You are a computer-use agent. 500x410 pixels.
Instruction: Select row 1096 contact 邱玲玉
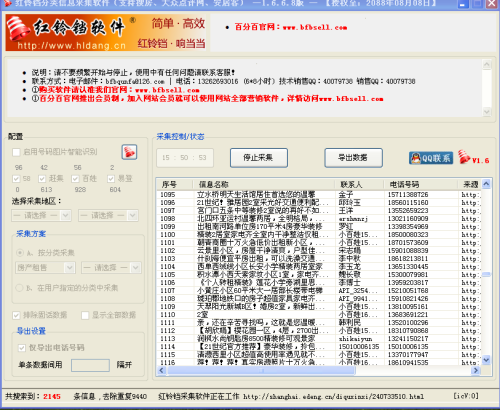point(349,202)
